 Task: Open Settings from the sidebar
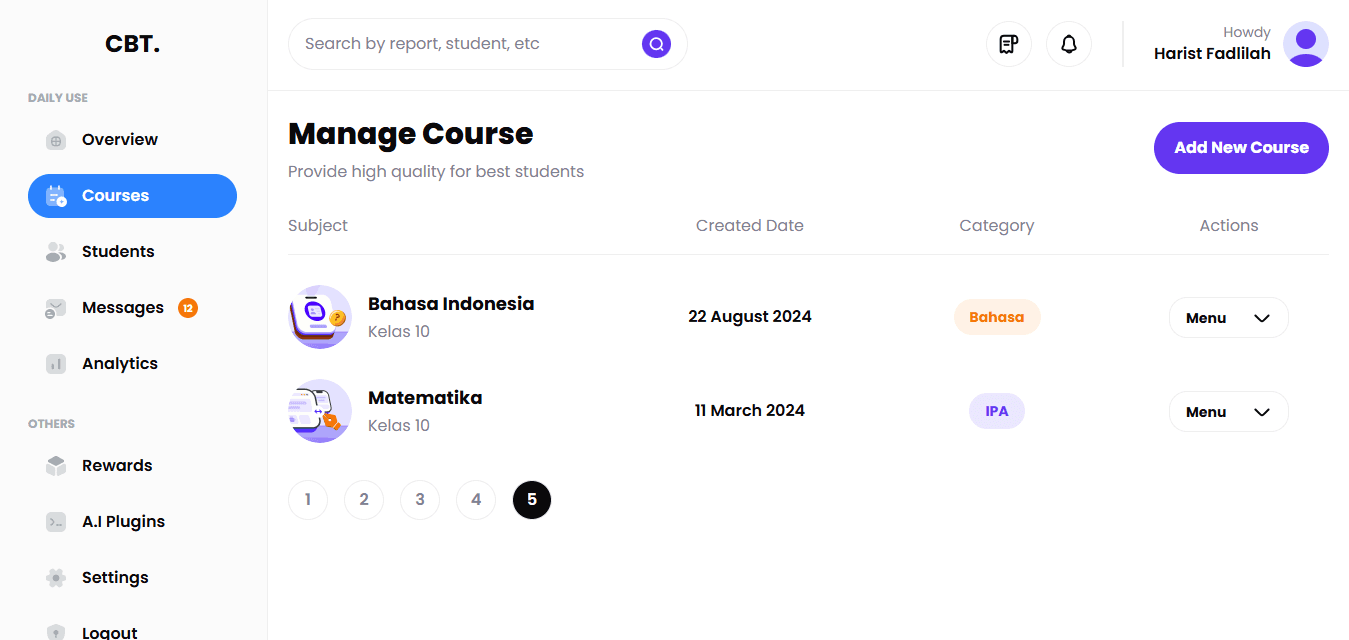[114, 578]
